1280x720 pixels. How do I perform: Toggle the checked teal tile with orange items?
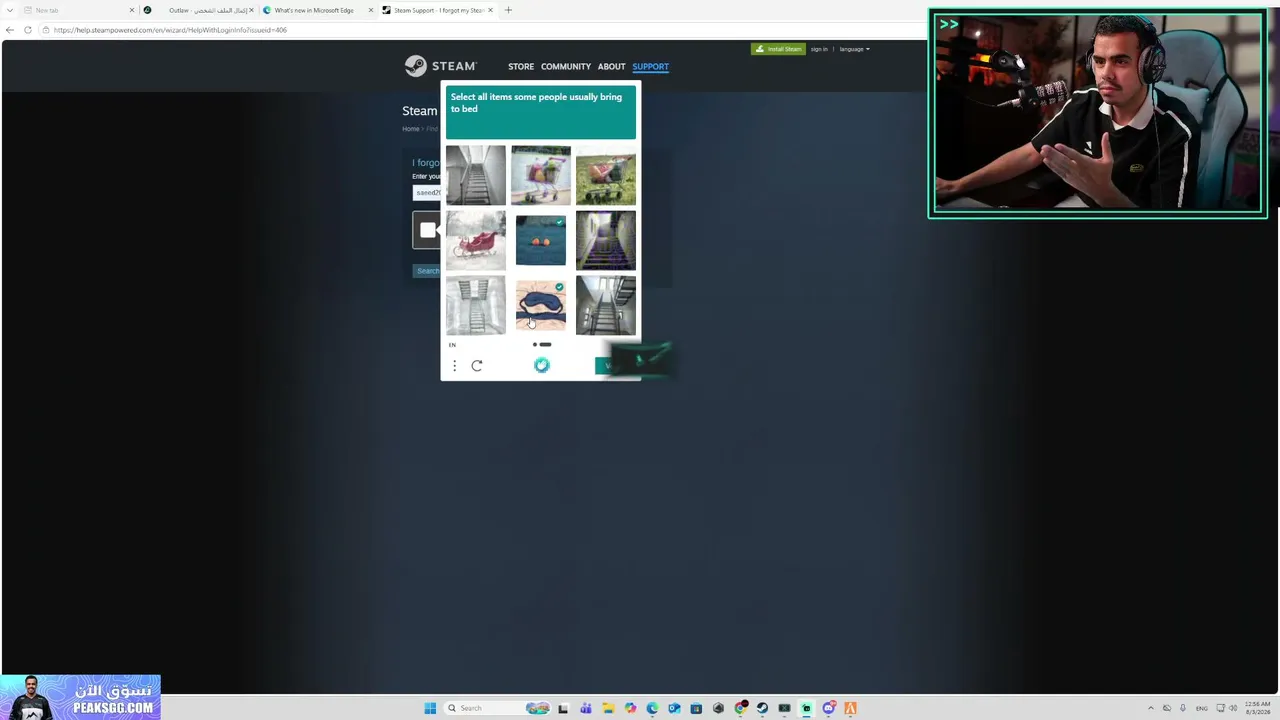coord(541,240)
